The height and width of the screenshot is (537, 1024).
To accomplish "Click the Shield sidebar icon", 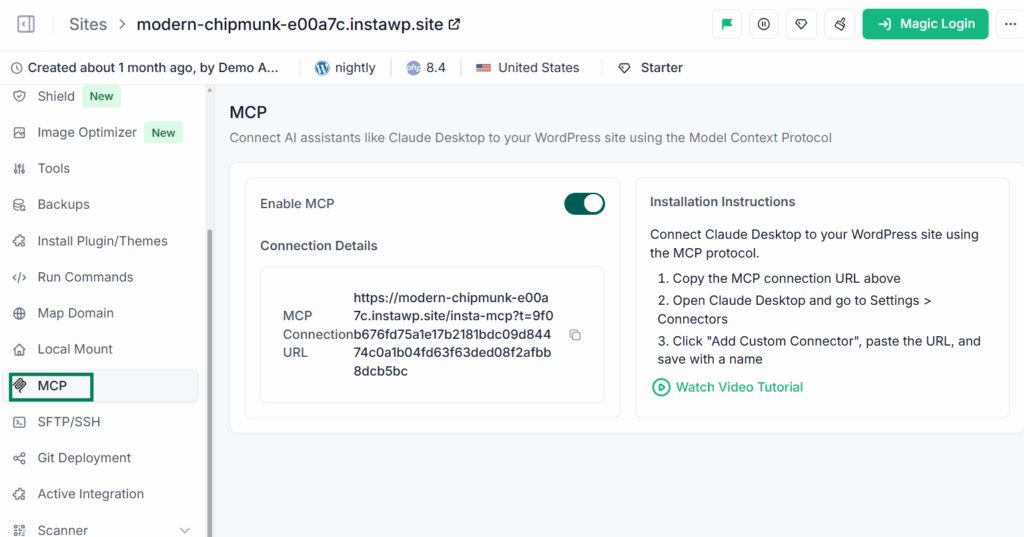I will (x=20, y=96).
